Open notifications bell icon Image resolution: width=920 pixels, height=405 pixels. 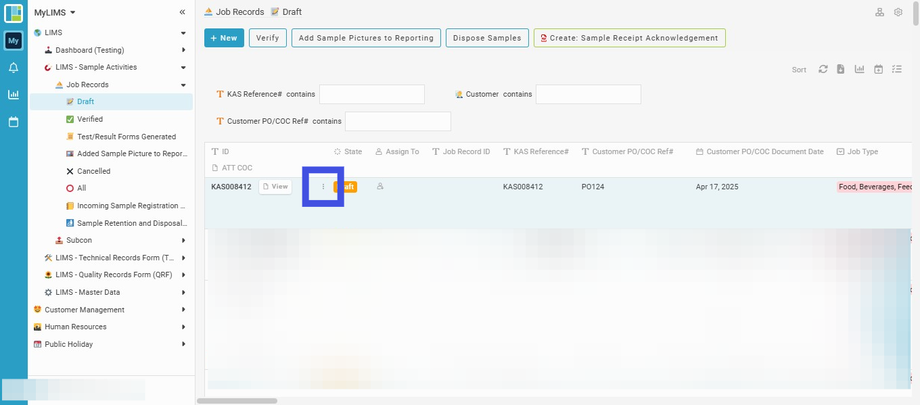[x=13, y=68]
